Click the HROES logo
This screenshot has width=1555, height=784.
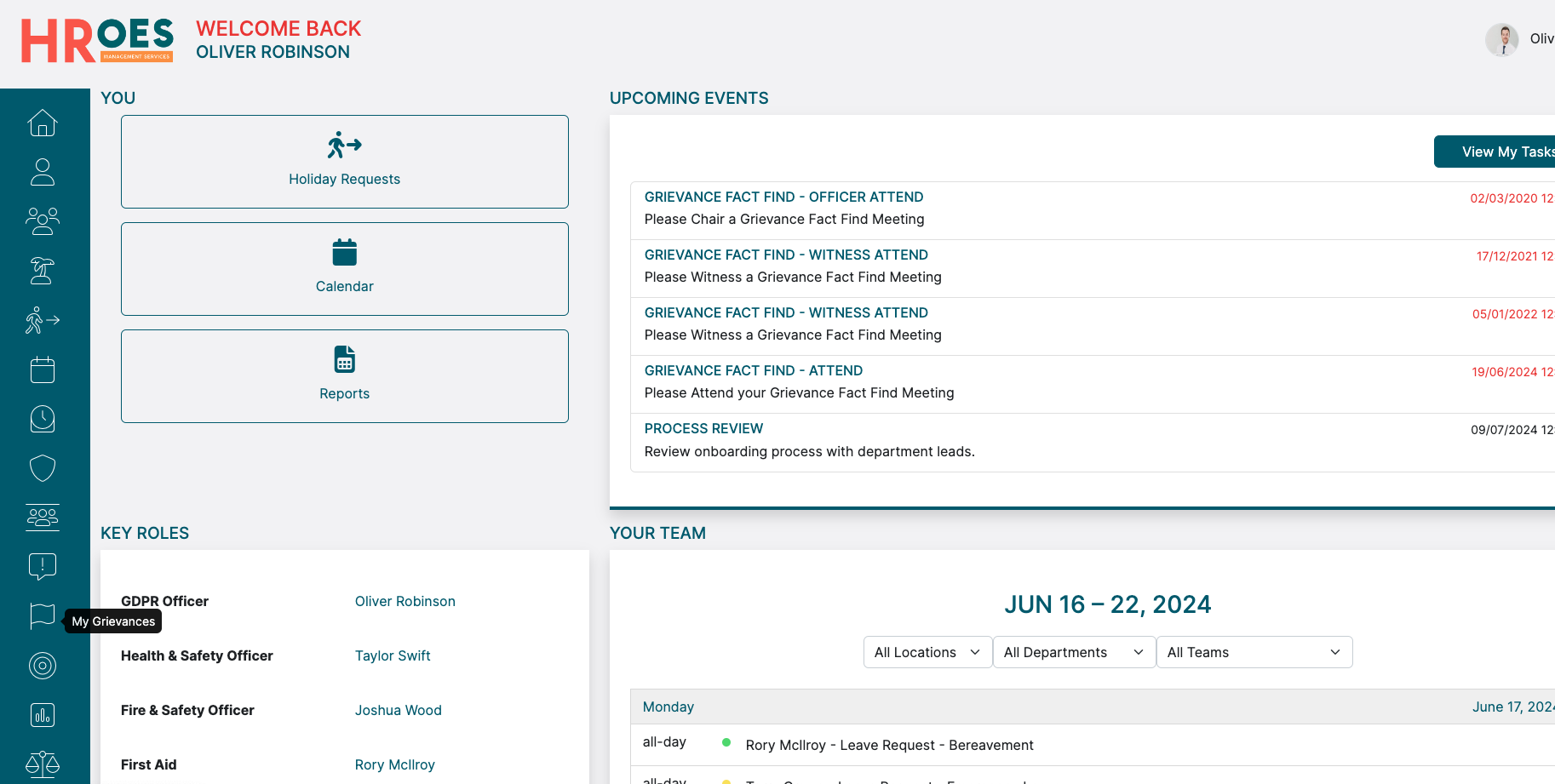click(x=97, y=40)
